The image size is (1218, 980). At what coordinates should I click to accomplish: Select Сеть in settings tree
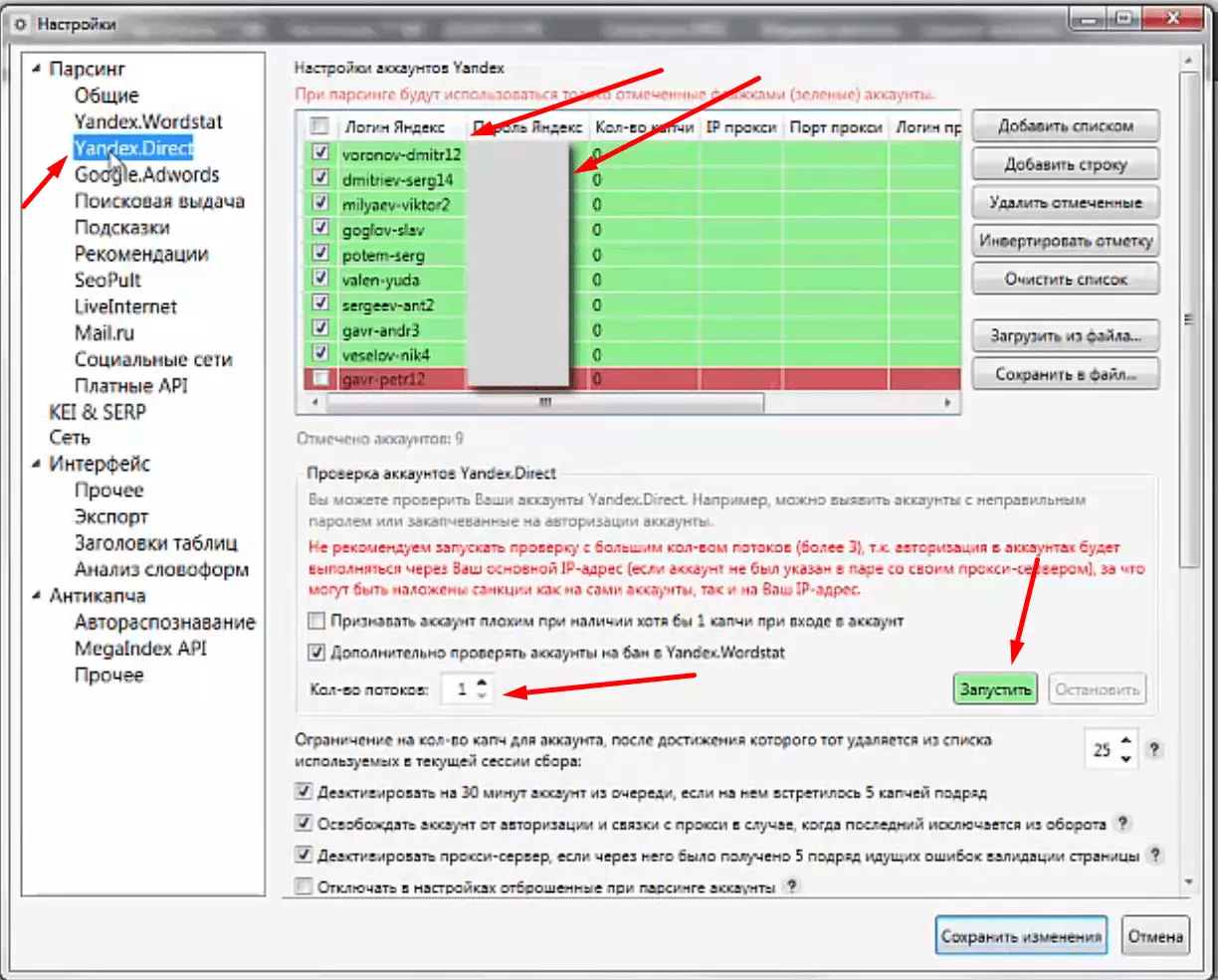click(70, 438)
